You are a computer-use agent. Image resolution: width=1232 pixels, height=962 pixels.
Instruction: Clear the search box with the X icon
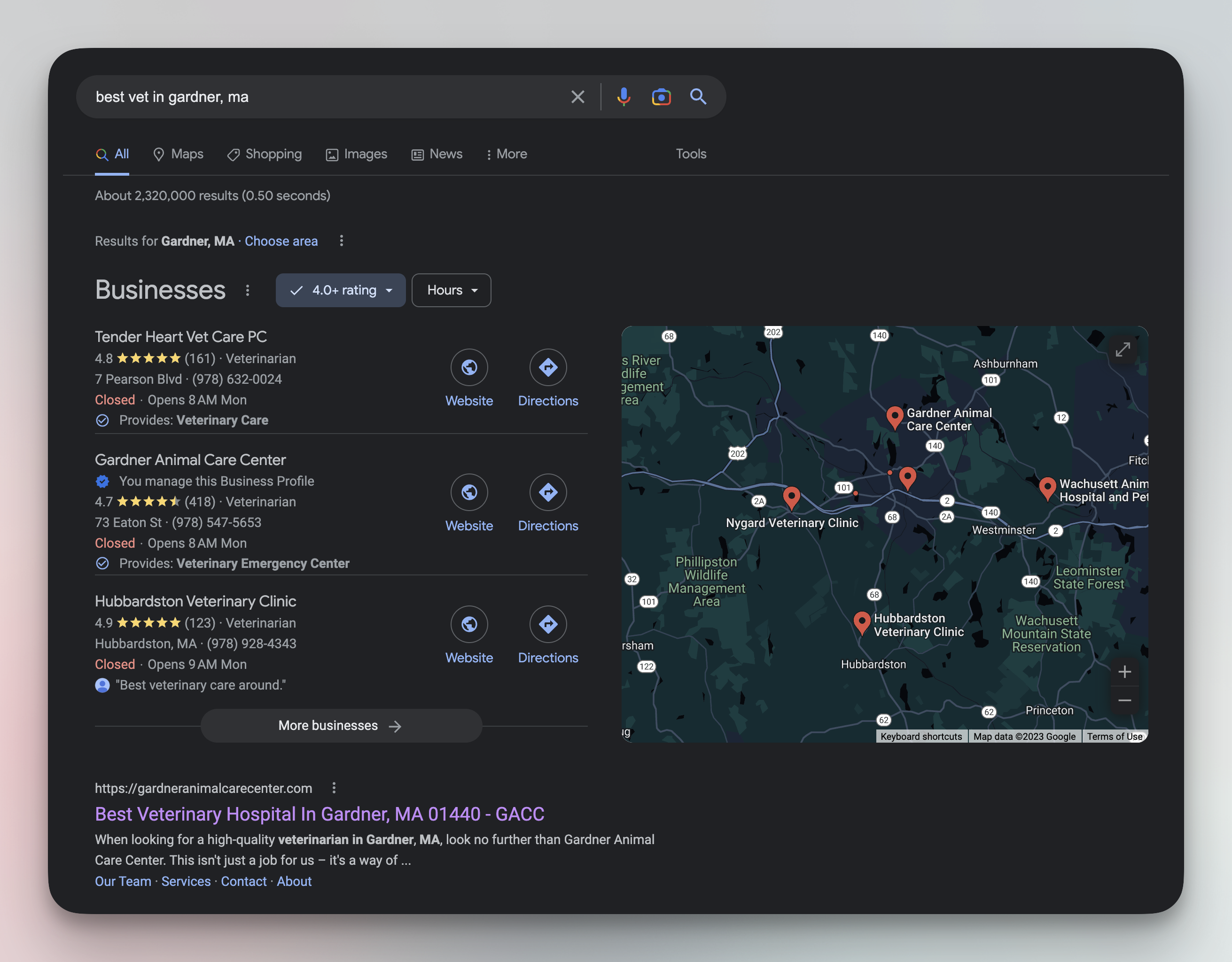point(577,97)
